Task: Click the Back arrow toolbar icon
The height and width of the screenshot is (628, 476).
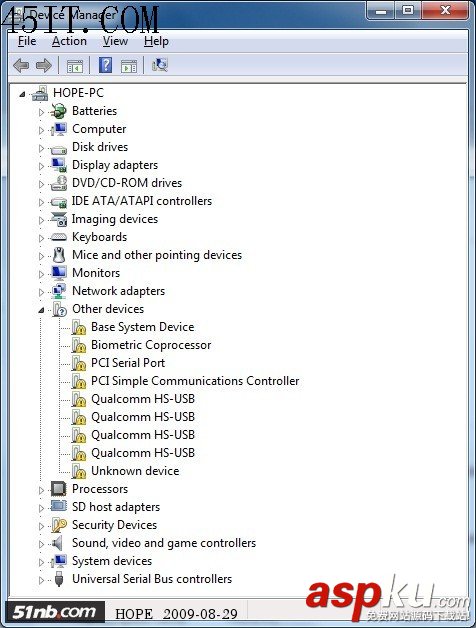Action: click(21, 65)
